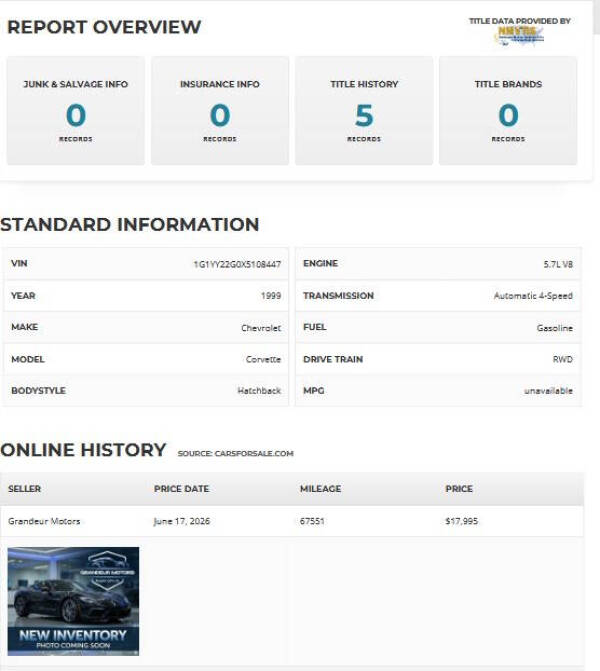Click the Corvette model value
Viewport: 600px width, 671px height.
coord(263,359)
